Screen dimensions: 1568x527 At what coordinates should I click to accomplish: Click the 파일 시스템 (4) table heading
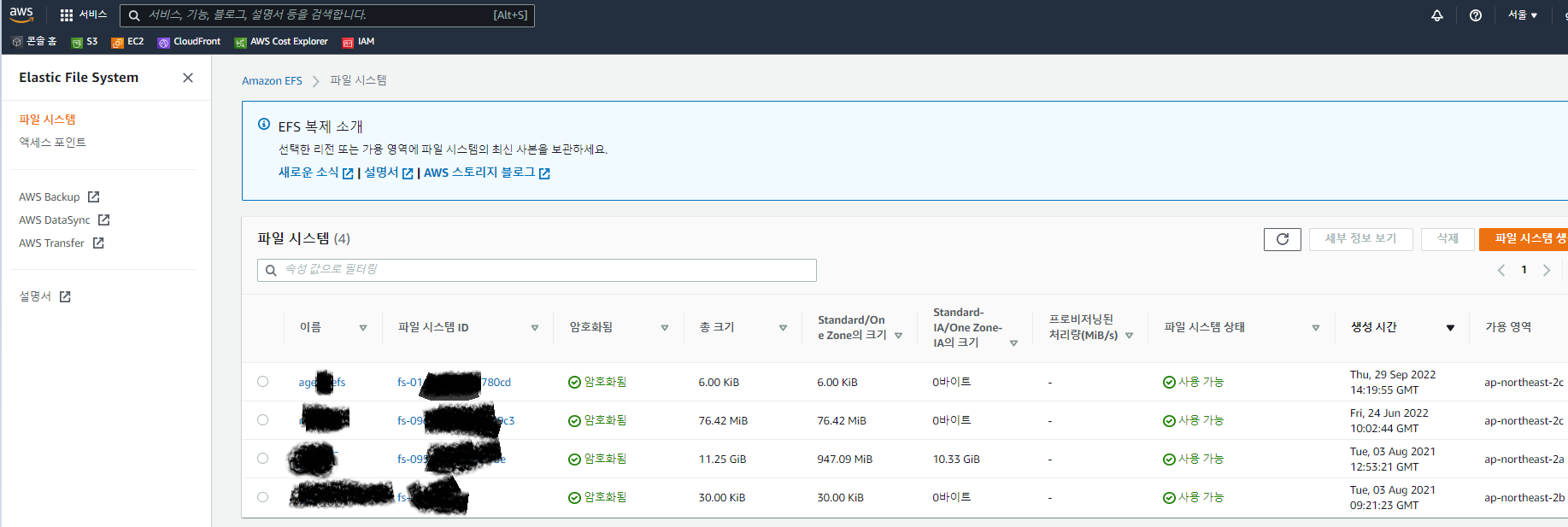pyautogui.click(x=303, y=238)
